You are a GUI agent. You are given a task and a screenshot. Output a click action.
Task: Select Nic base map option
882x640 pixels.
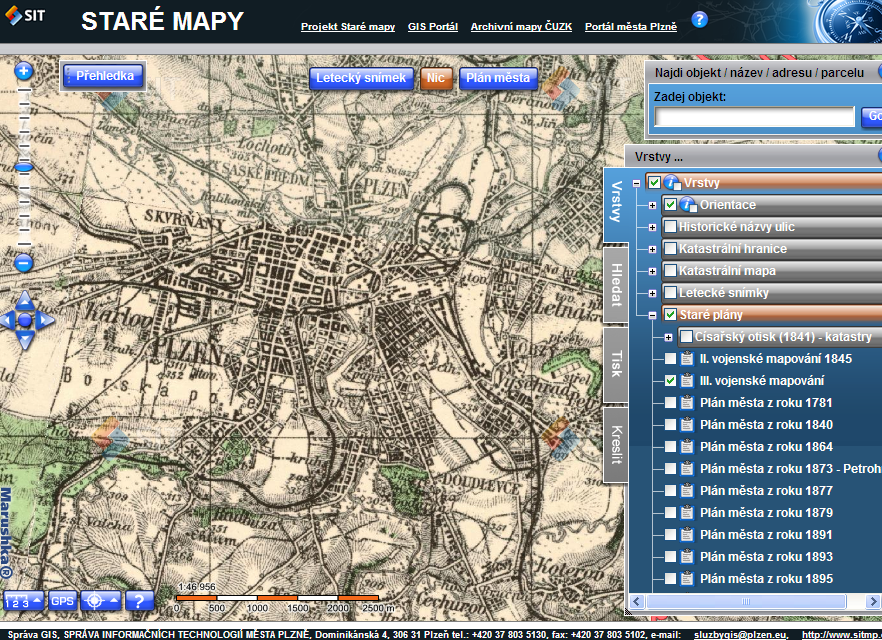tap(436, 78)
